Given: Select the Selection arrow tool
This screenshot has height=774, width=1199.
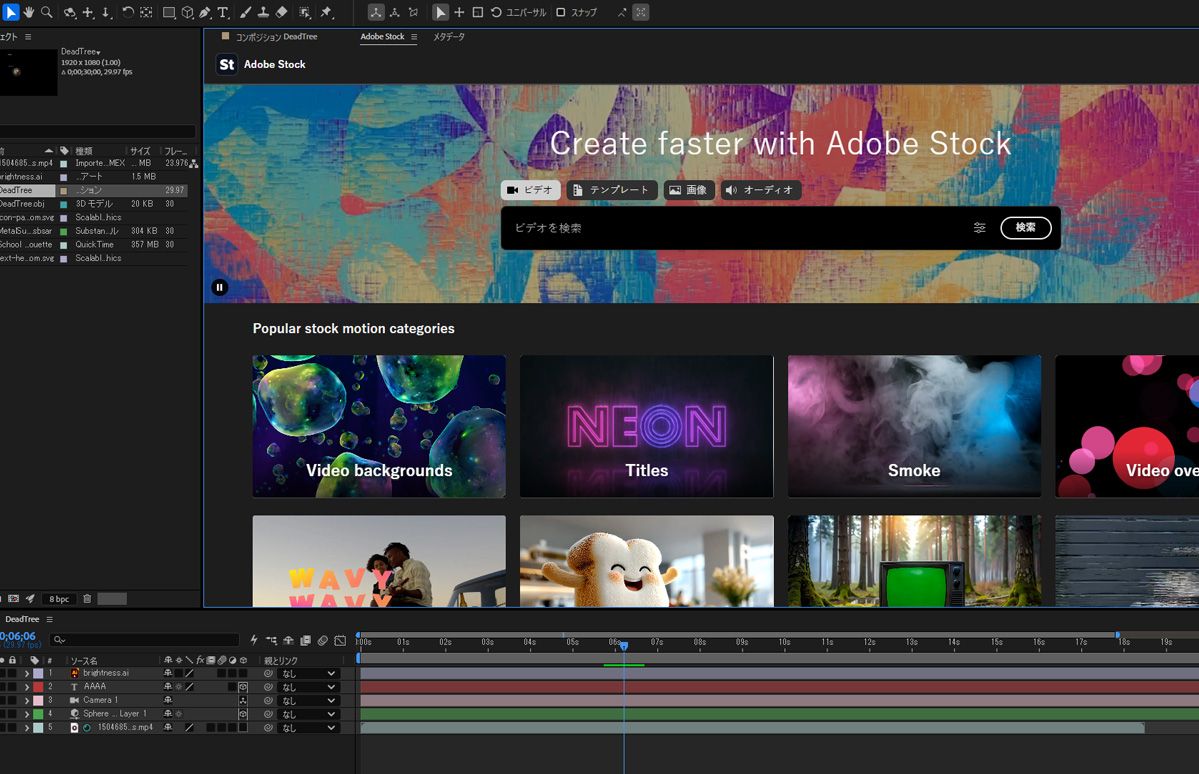Looking at the screenshot, I should click(x=11, y=12).
